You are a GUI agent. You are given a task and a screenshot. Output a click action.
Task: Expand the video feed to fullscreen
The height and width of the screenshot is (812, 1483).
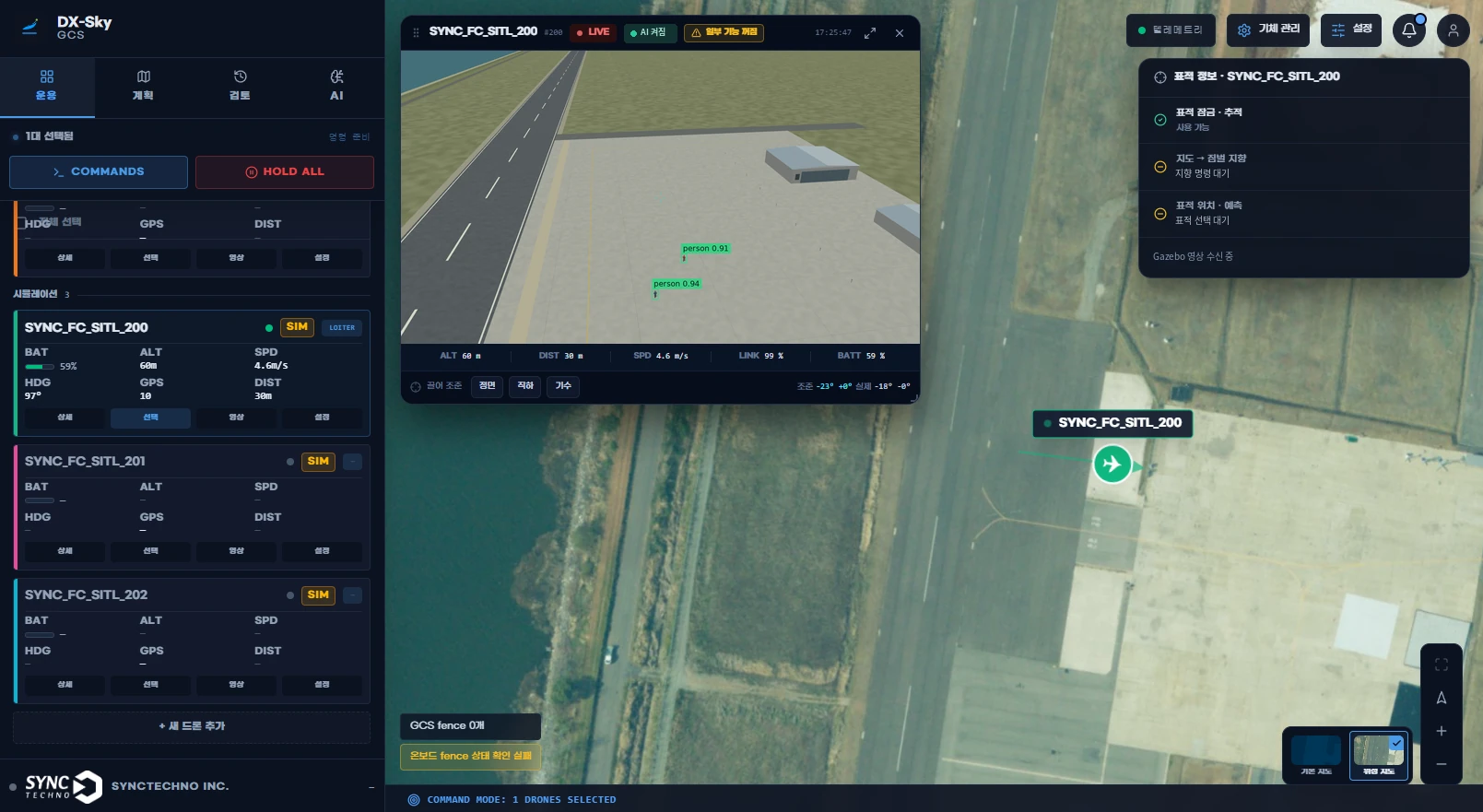870,32
